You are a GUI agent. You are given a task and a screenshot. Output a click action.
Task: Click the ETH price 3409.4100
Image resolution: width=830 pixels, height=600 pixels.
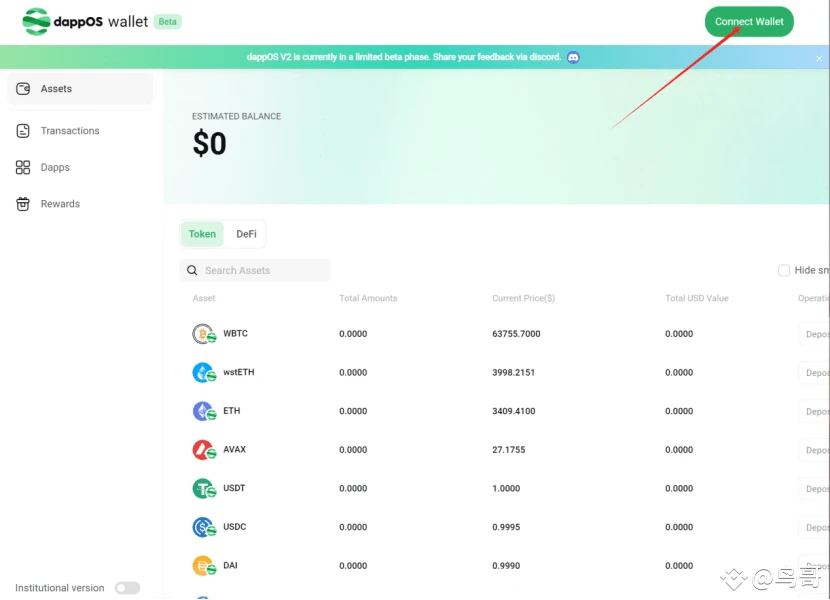point(513,411)
